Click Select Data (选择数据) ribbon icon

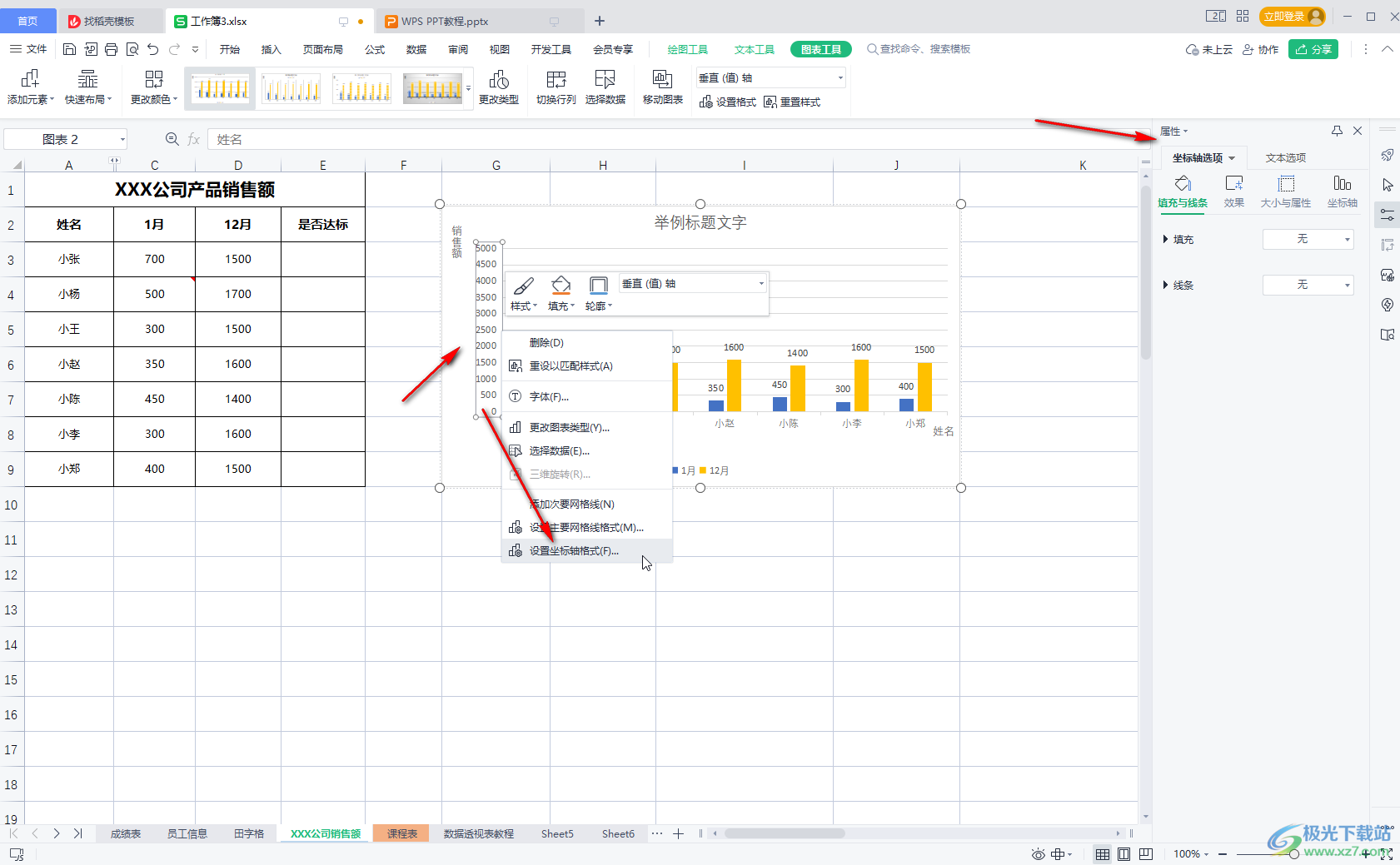605,87
